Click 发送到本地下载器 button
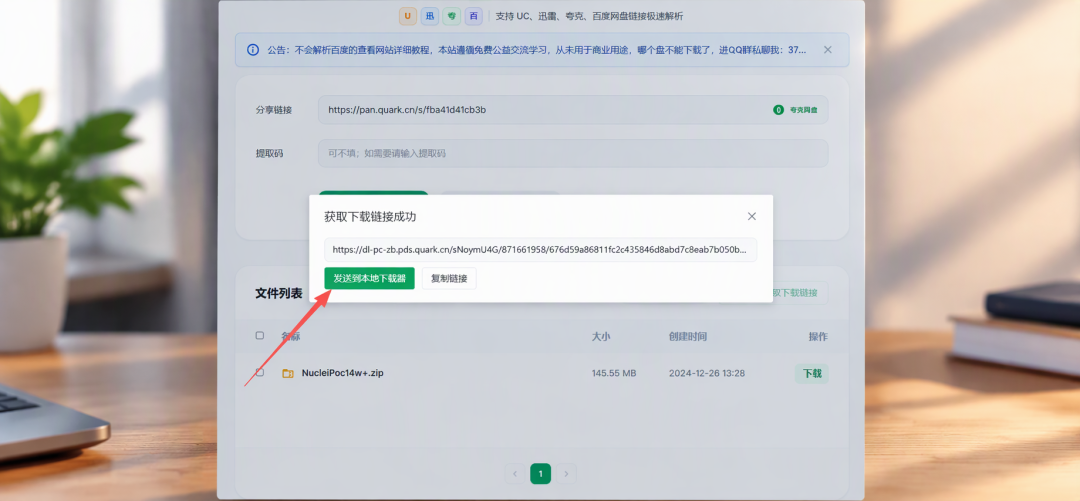The height and width of the screenshot is (501, 1080). (x=369, y=278)
